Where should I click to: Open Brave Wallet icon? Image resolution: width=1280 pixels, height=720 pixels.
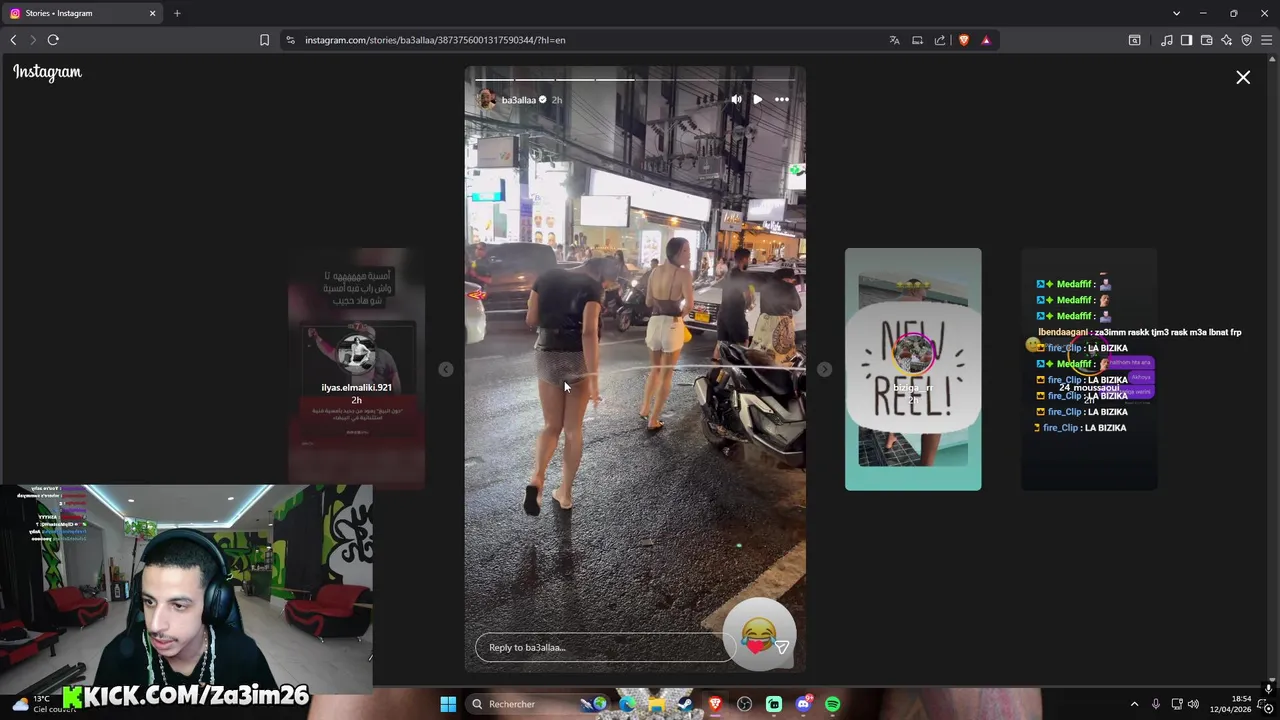[x=1207, y=40]
